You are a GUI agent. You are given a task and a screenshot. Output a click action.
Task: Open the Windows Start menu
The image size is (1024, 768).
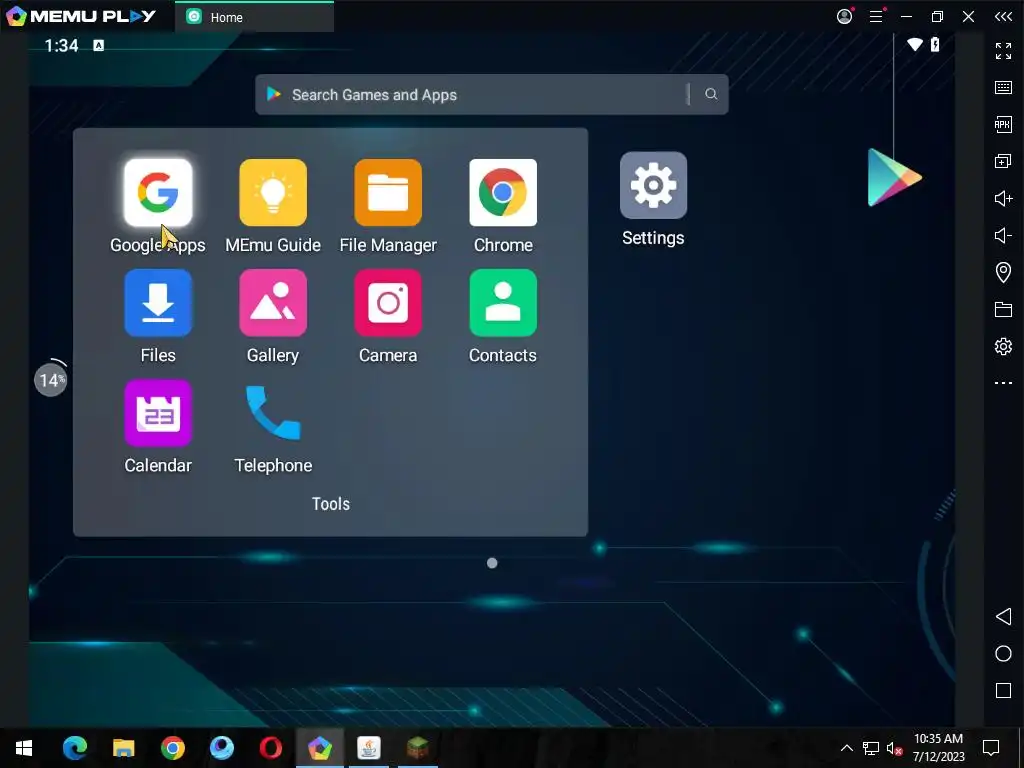(24, 748)
